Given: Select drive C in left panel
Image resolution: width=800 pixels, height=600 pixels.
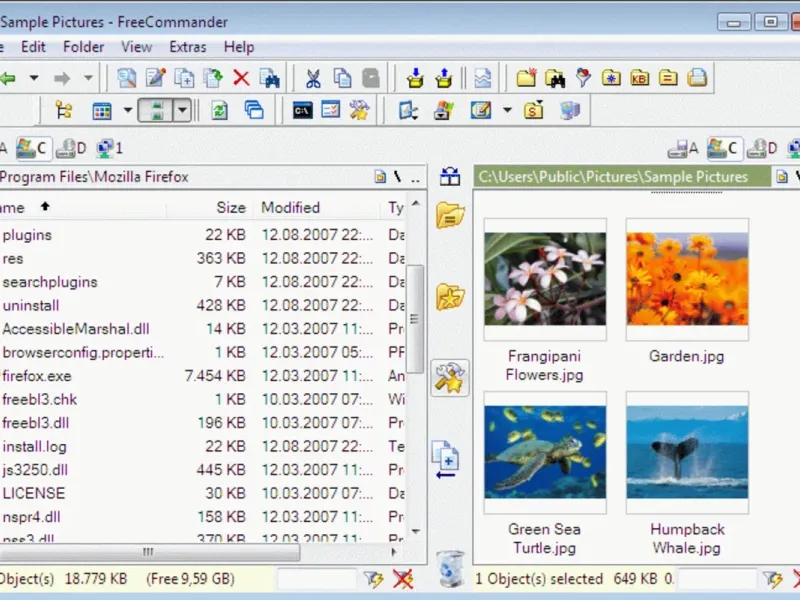Looking at the screenshot, I should [34, 148].
